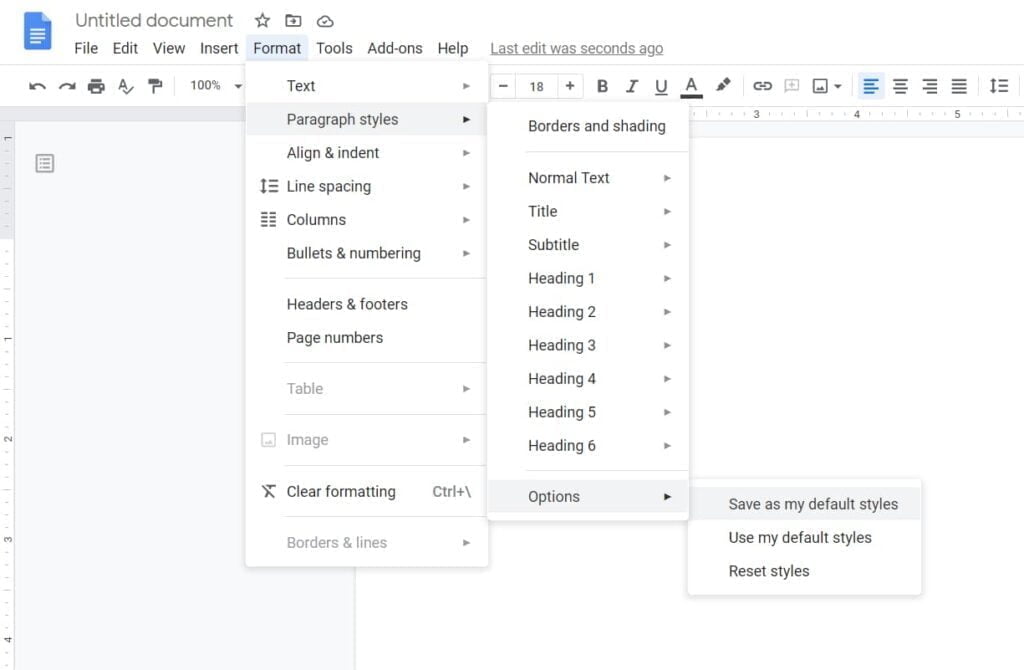Increase font size with plus button
1024x670 pixels.
[569, 86]
